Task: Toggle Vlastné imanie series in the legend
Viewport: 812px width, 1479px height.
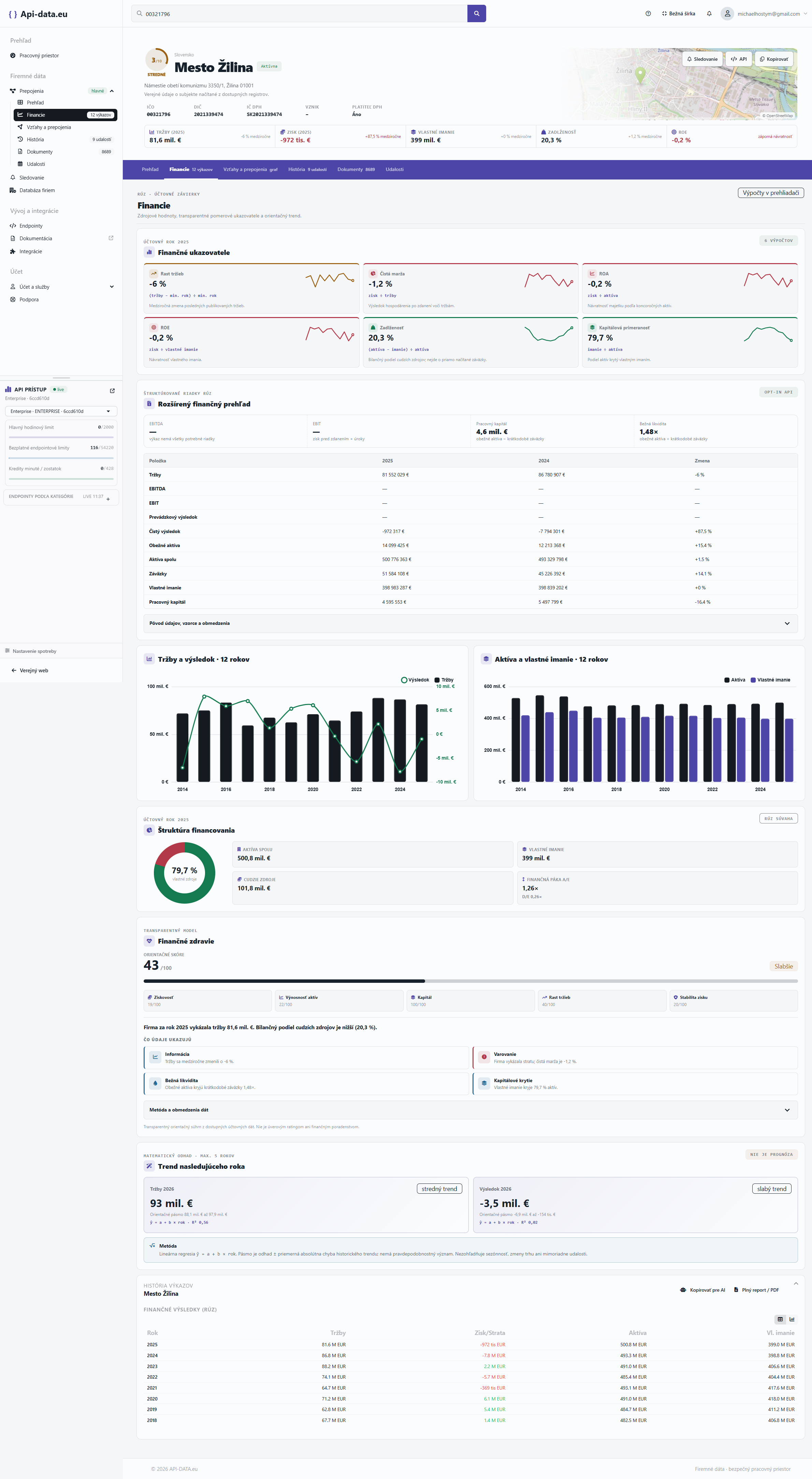Action: coord(770,680)
